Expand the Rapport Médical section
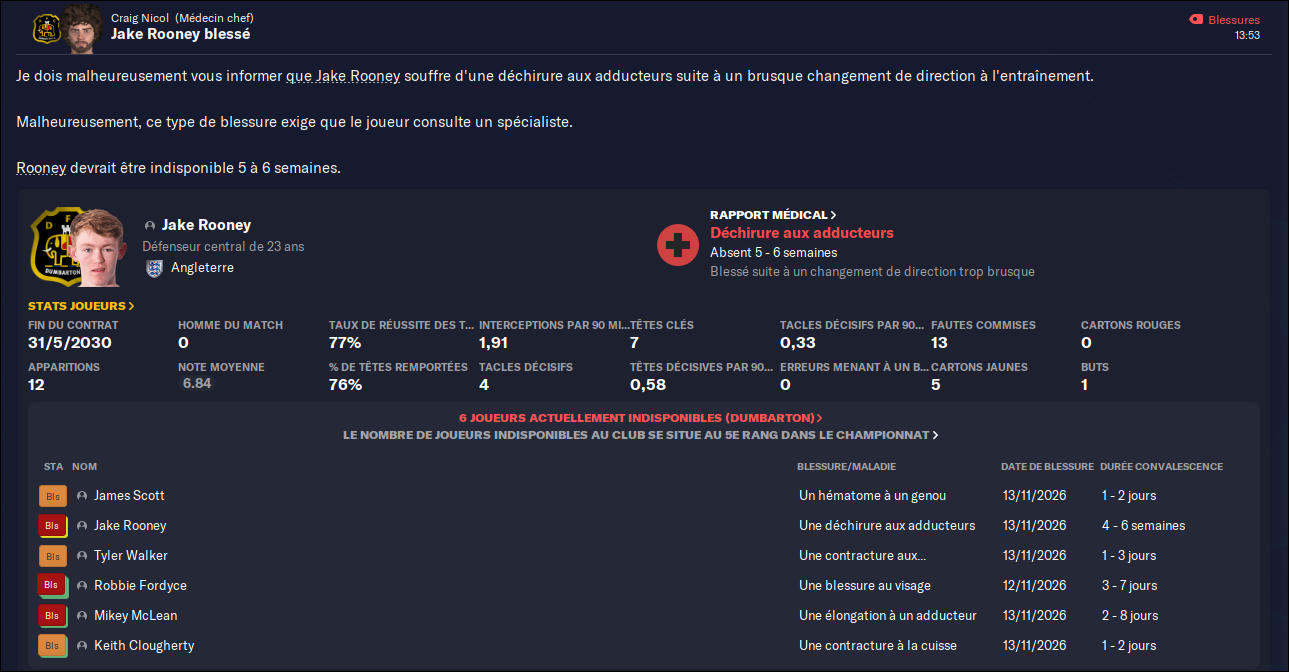This screenshot has height=672, width=1289. click(x=773, y=215)
